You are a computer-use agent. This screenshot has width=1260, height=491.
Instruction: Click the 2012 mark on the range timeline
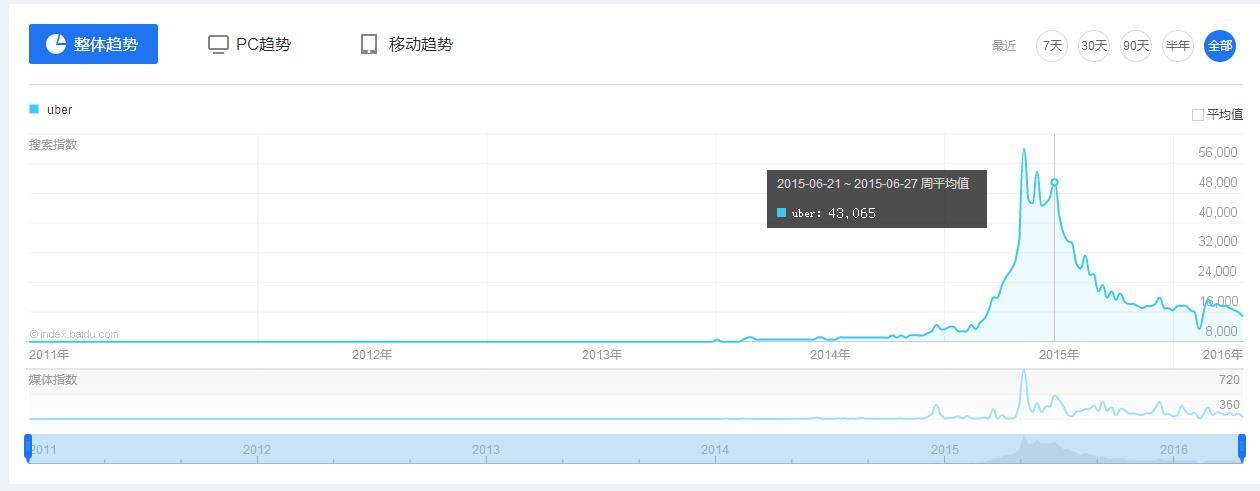pos(257,450)
